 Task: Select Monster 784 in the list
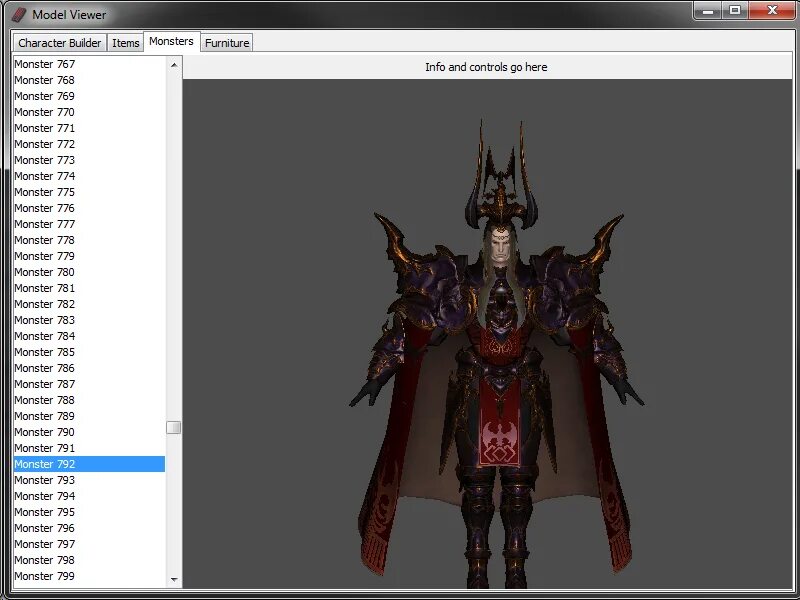[x=89, y=336]
